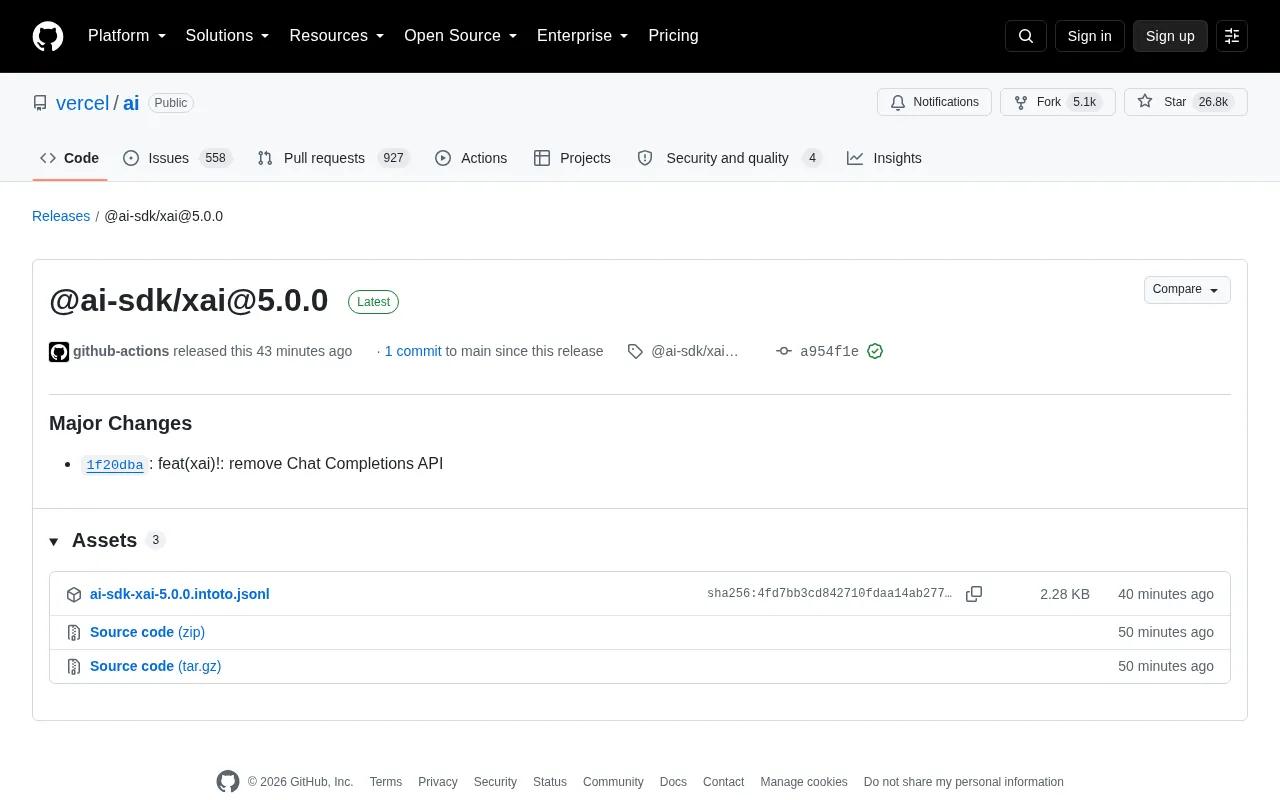
Task: Download ai-sdk-xai-5.0.0.intoto.jsonl
Action: click(180, 594)
